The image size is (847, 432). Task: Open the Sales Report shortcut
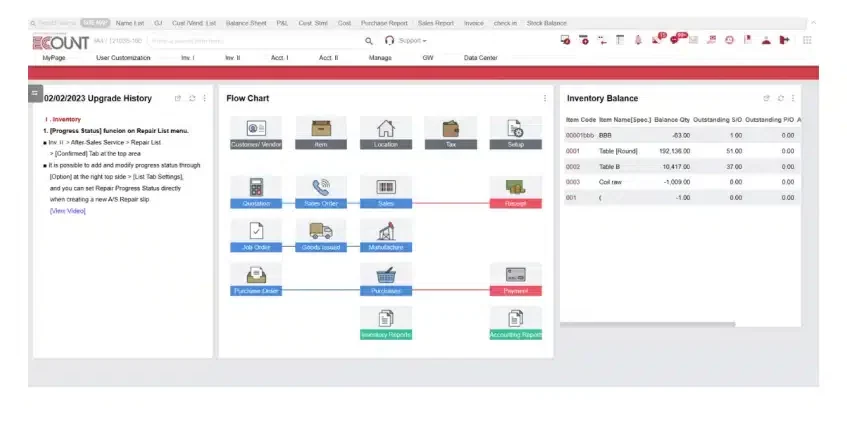point(436,23)
